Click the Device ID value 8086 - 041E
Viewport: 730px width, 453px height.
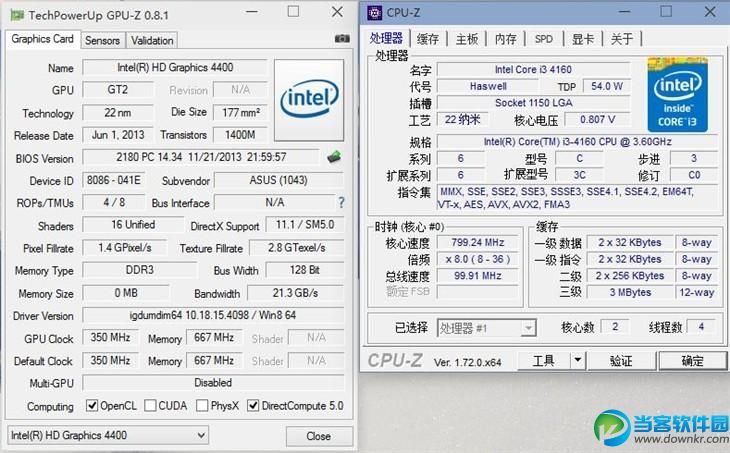pos(114,180)
